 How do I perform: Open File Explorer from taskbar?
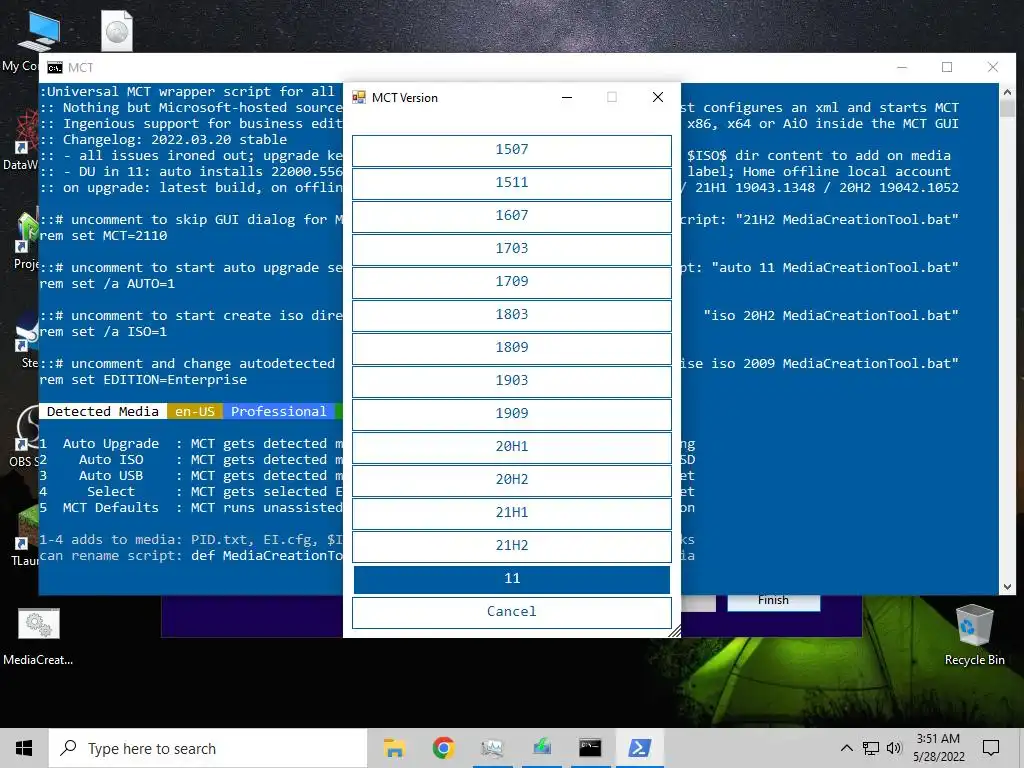[x=394, y=748]
